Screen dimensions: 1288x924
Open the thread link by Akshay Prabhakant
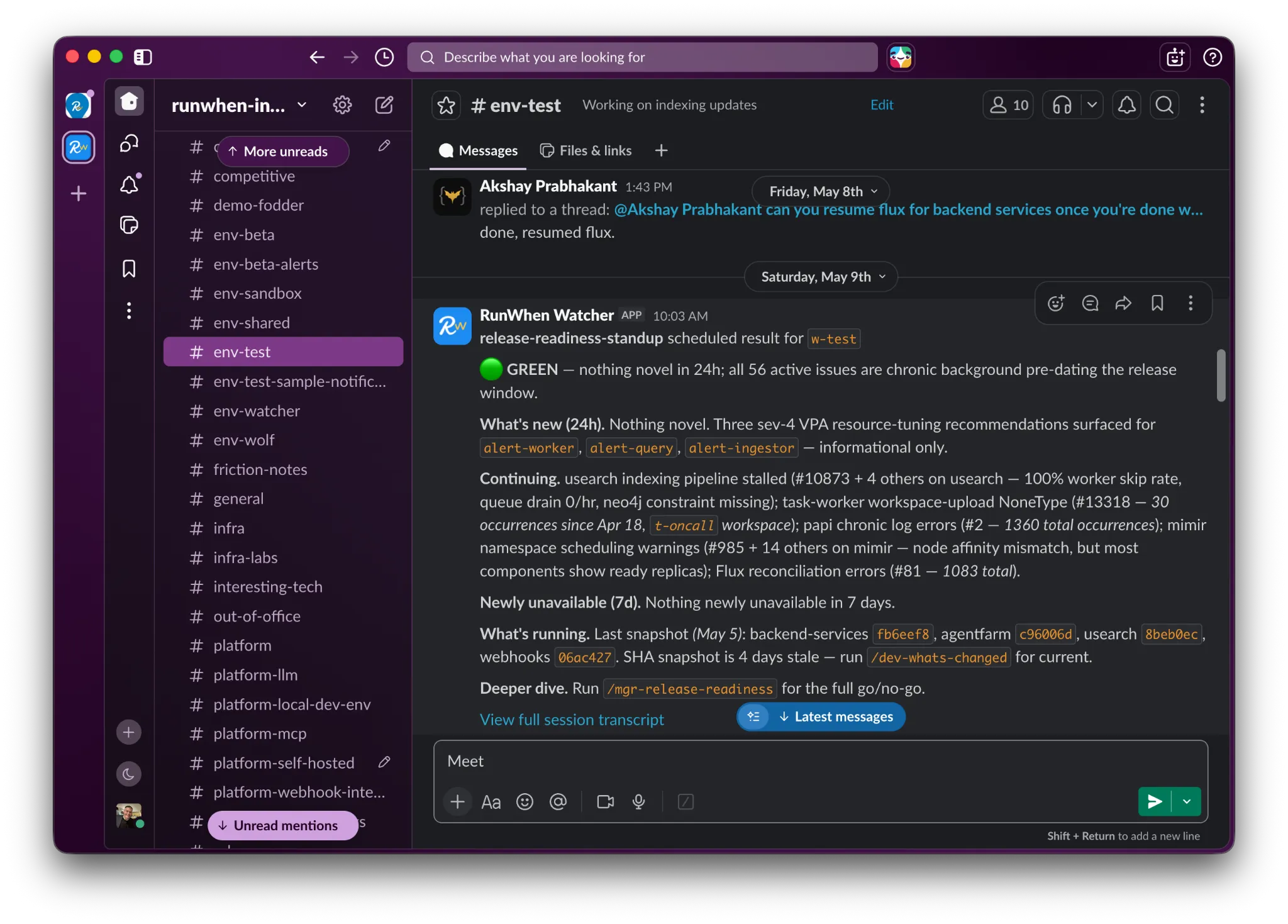click(908, 209)
